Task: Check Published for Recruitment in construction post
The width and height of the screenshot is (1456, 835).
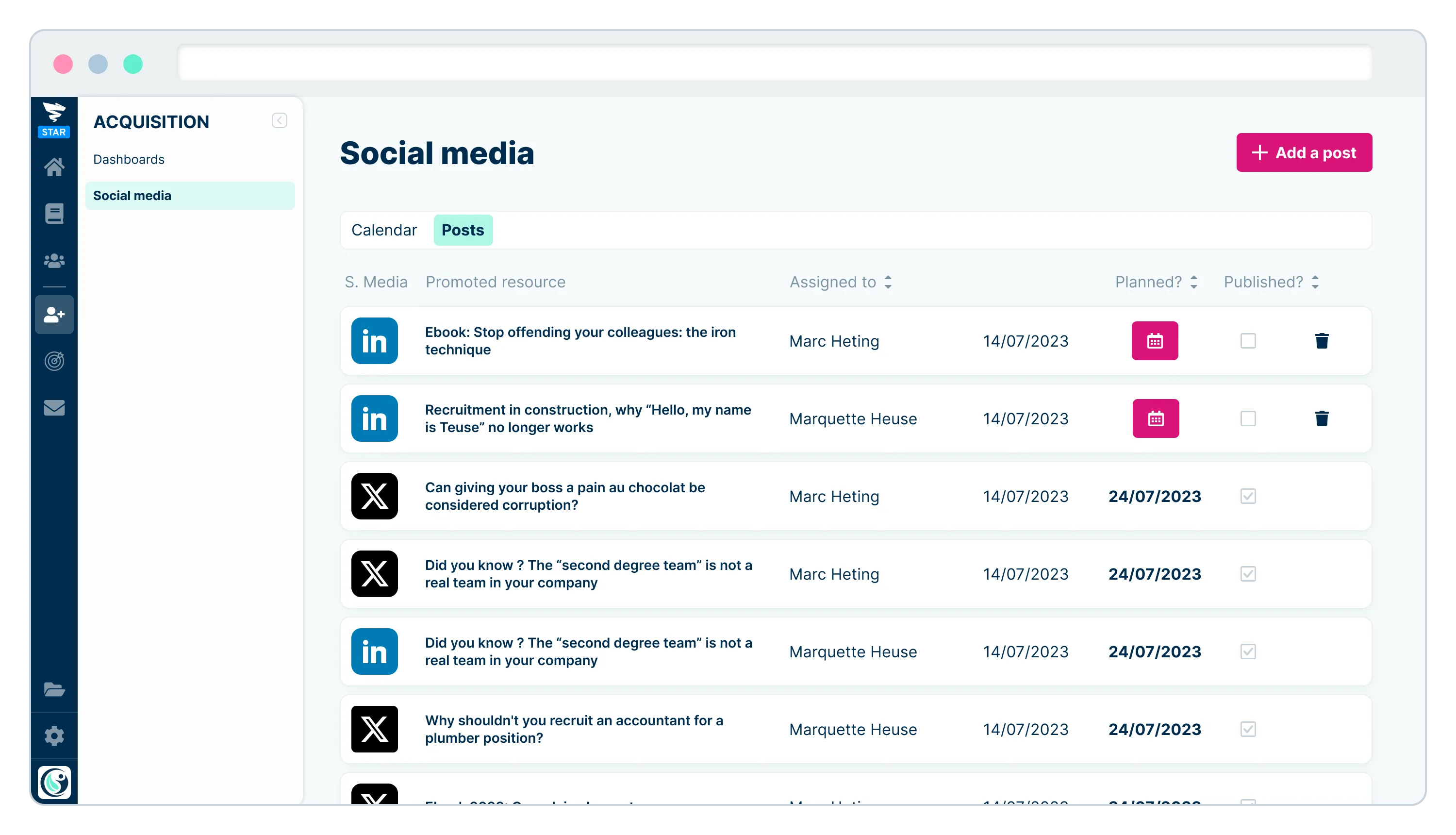Action: pos(1248,418)
